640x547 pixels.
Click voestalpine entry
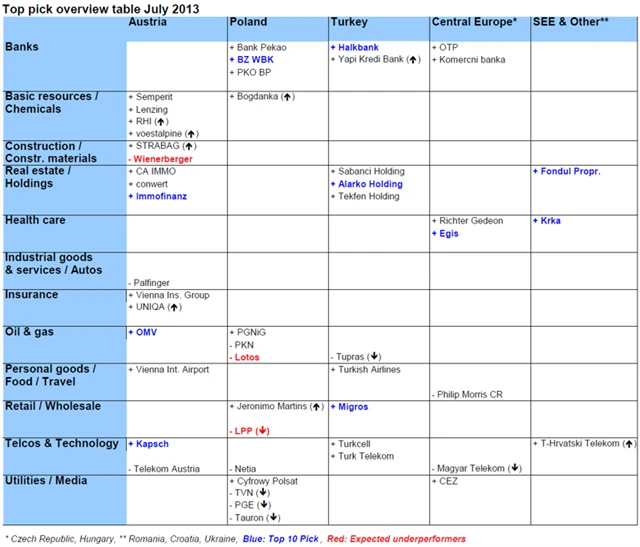point(163,133)
